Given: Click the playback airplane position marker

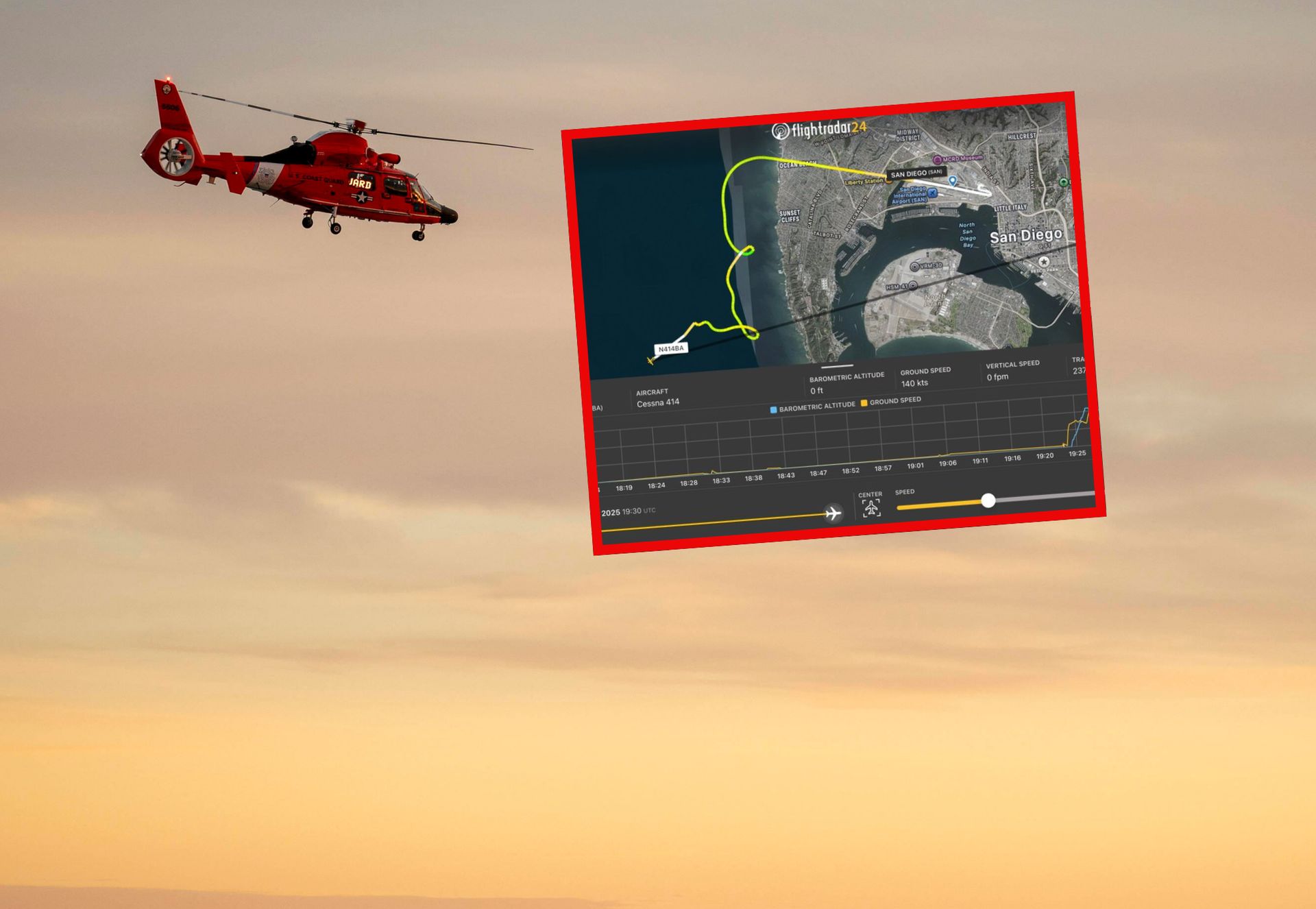Looking at the screenshot, I should point(833,513).
